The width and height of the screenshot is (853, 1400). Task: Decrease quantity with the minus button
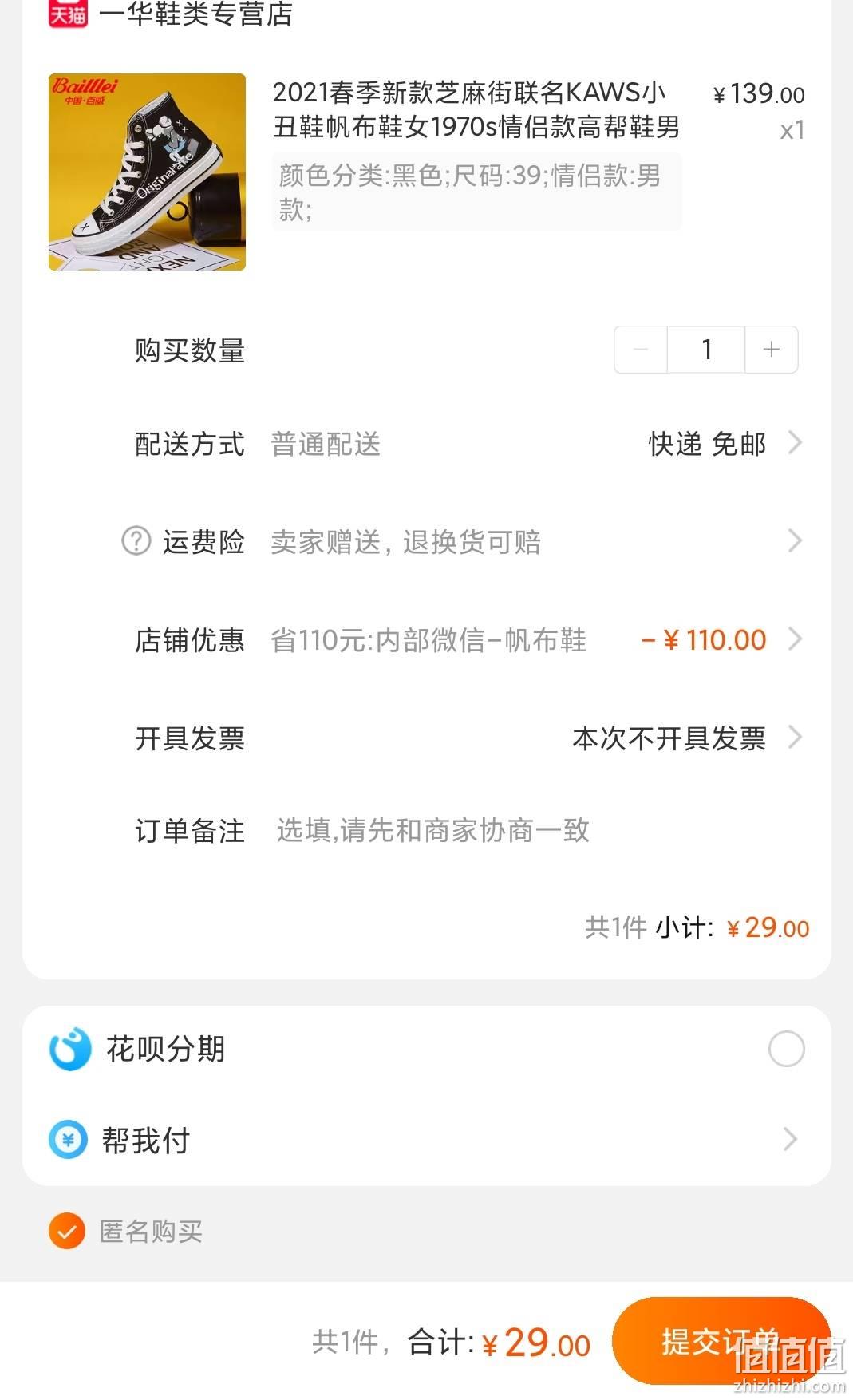[x=640, y=349]
